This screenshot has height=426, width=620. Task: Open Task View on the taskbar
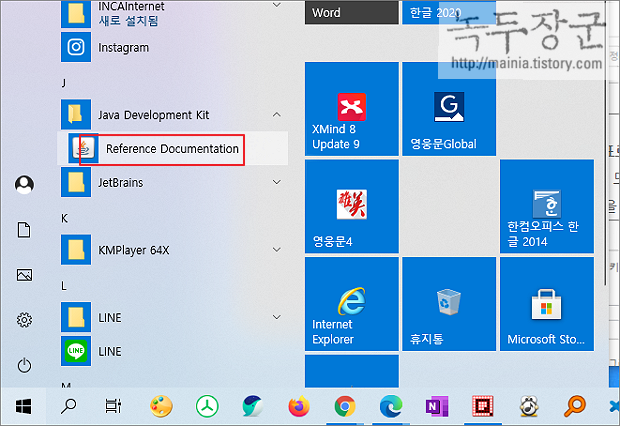[113, 406]
